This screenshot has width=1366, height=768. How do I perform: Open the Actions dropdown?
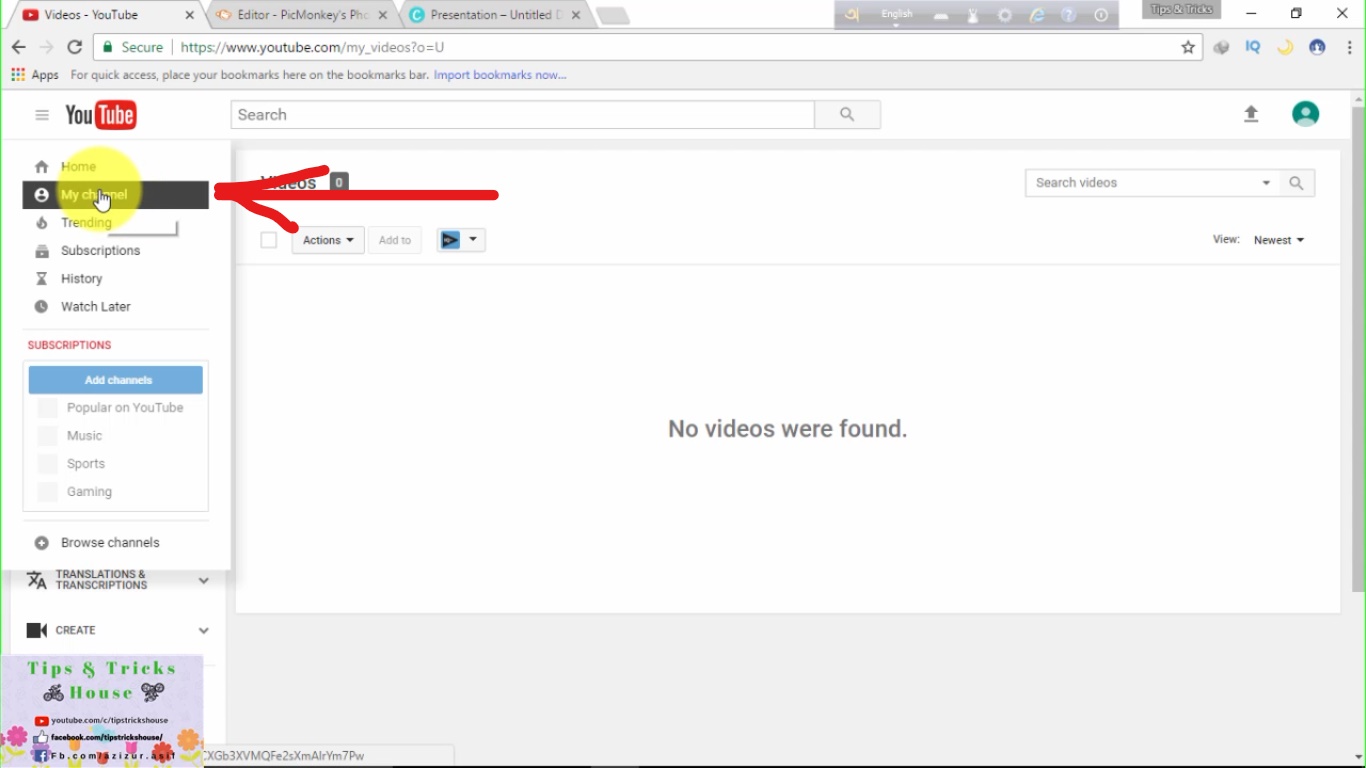pos(328,240)
